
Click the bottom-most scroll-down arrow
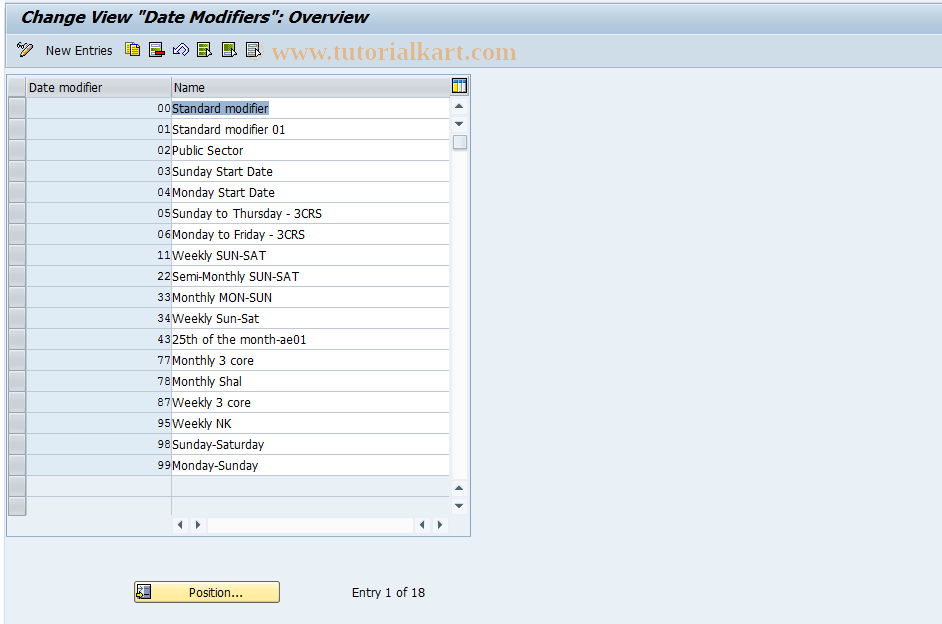(459, 506)
